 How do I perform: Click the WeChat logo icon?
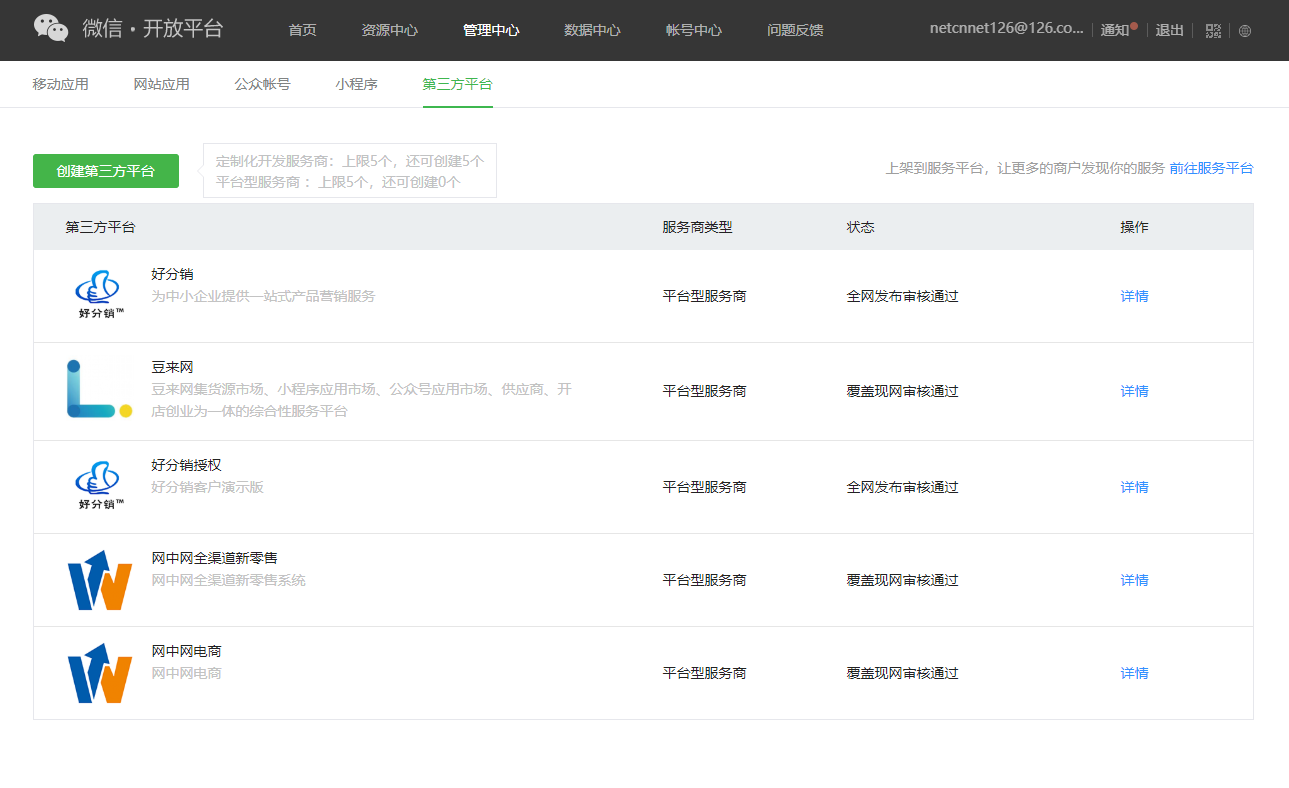pos(51,29)
